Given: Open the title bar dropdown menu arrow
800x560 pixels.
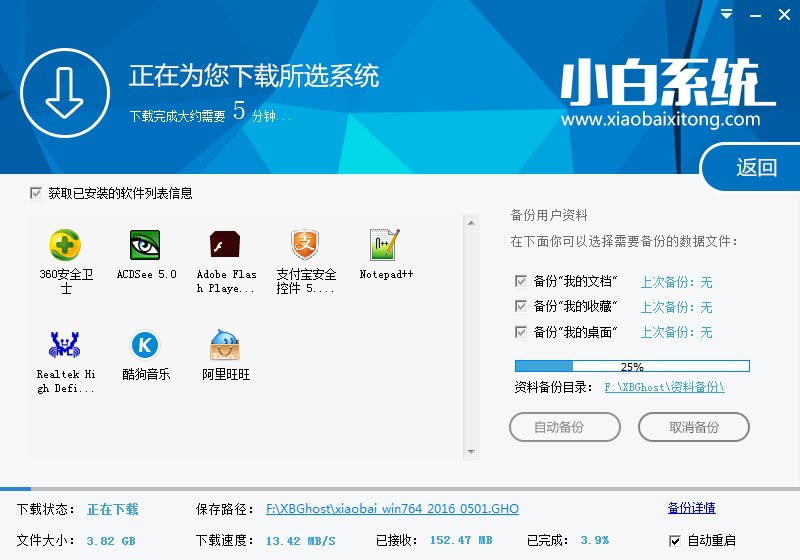Looking at the screenshot, I should [x=727, y=14].
